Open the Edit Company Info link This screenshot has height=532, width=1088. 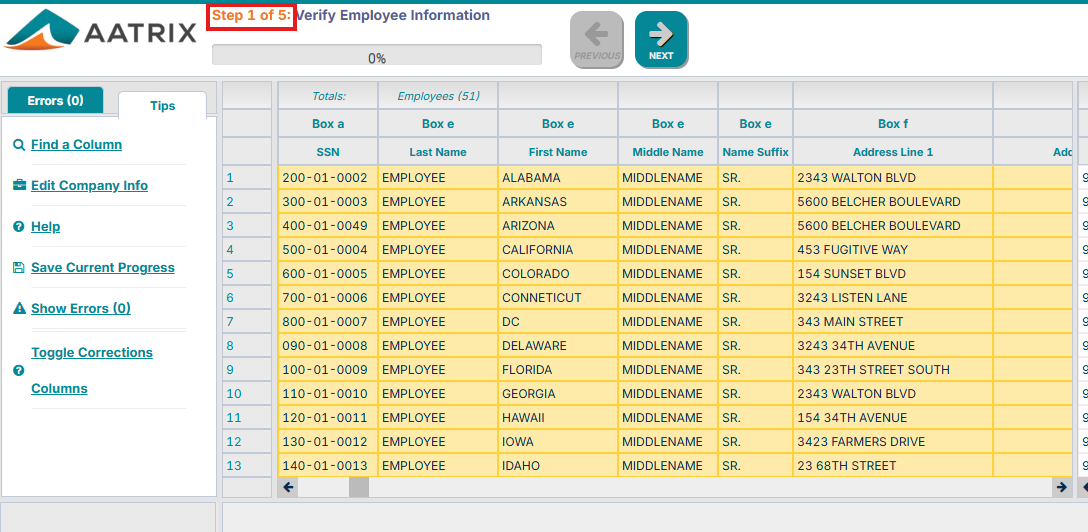pos(90,185)
